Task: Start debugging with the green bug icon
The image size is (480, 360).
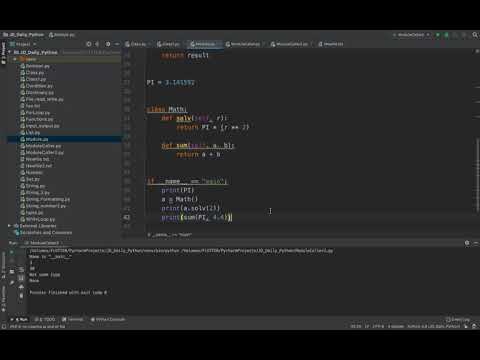Action: click(x=447, y=35)
